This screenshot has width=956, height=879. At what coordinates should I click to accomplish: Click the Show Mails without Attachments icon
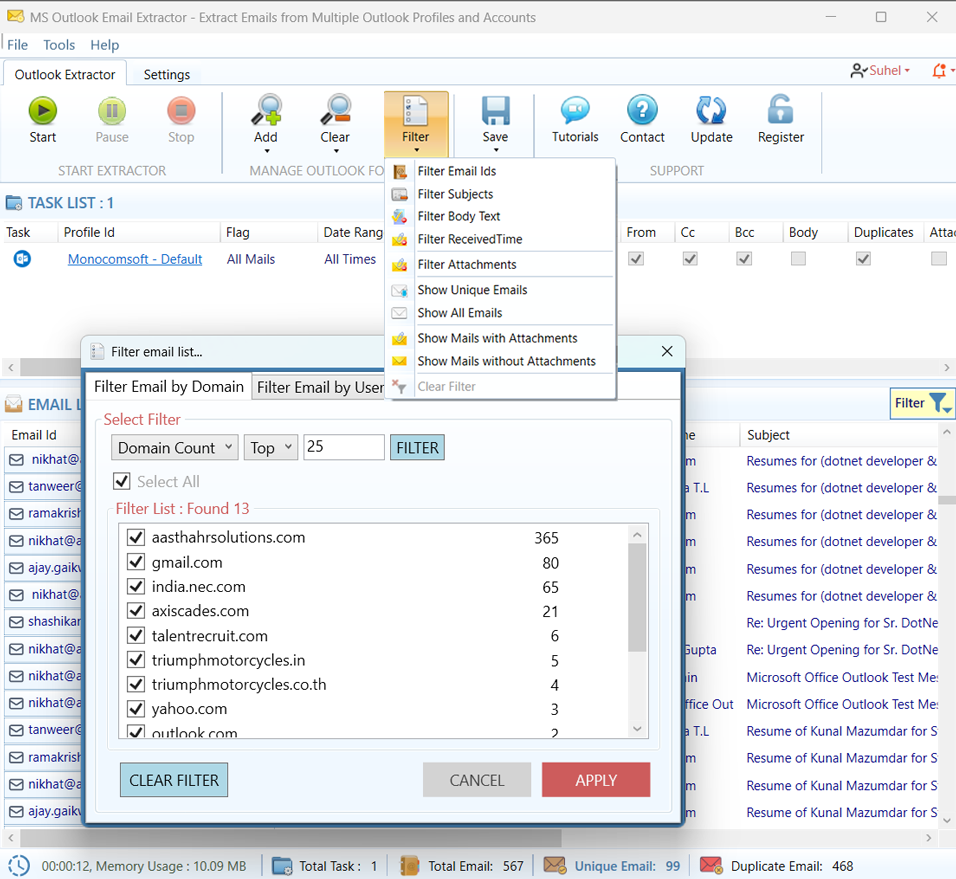pos(400,361)
